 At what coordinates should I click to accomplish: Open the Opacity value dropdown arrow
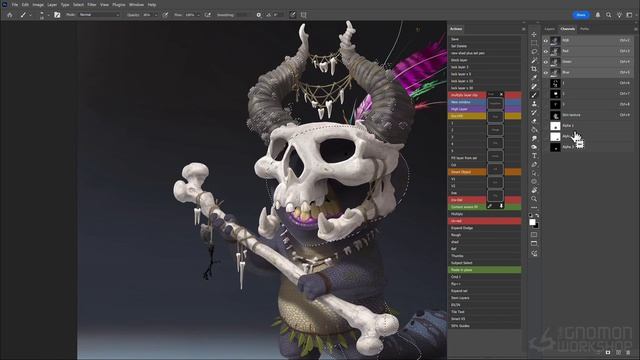pos(156,15)
